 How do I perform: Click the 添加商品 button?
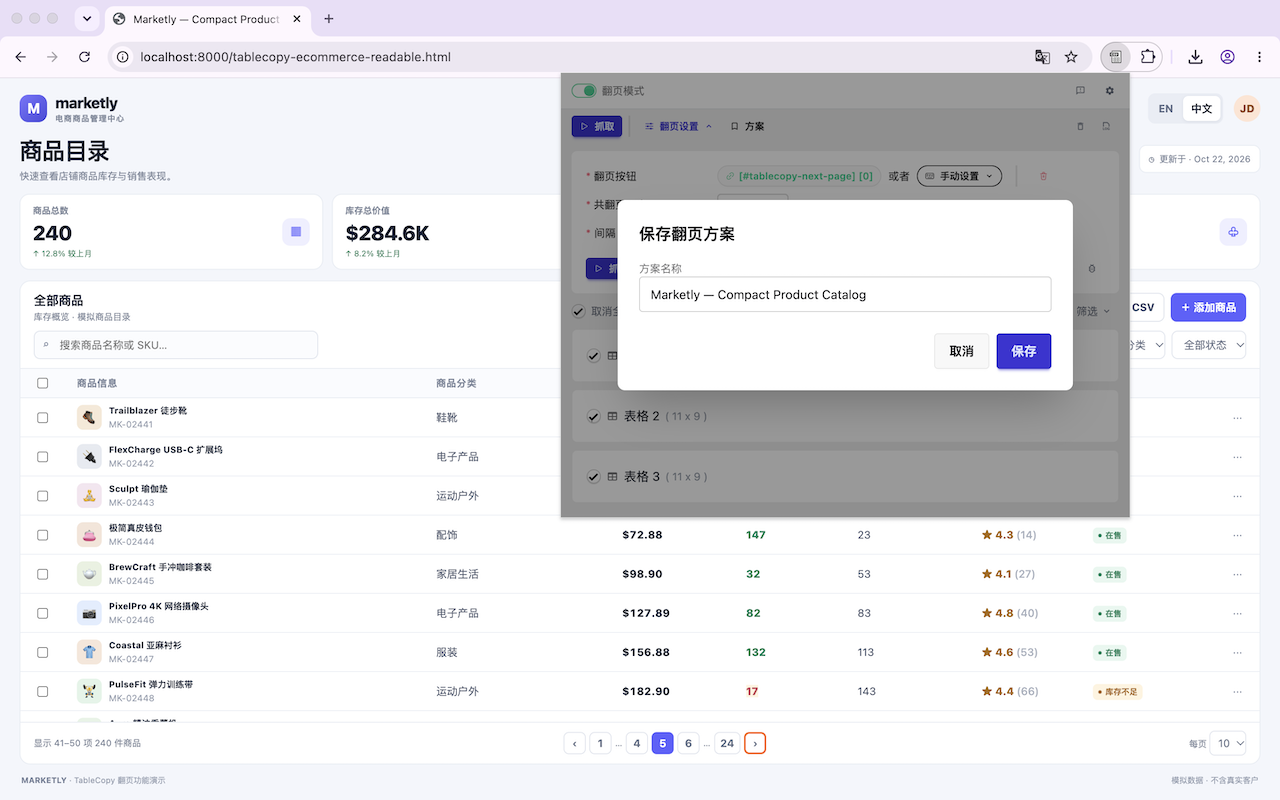pos(1208,307)
